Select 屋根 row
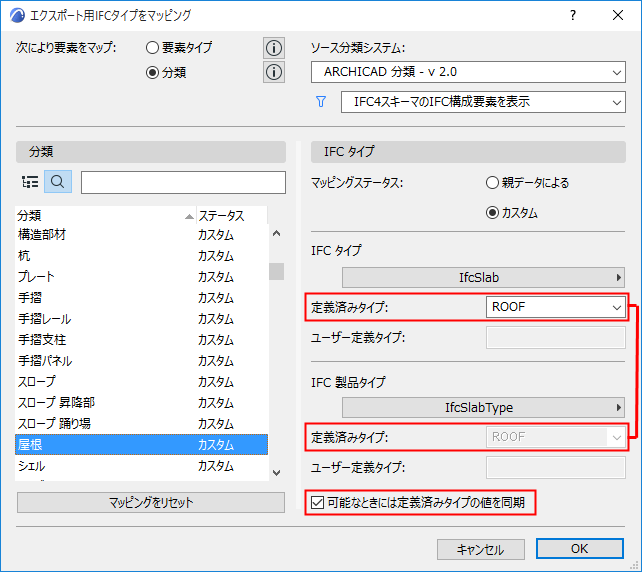Image resolution: width=642 pixels, height=572 pixels. click(x=141, y=445)
